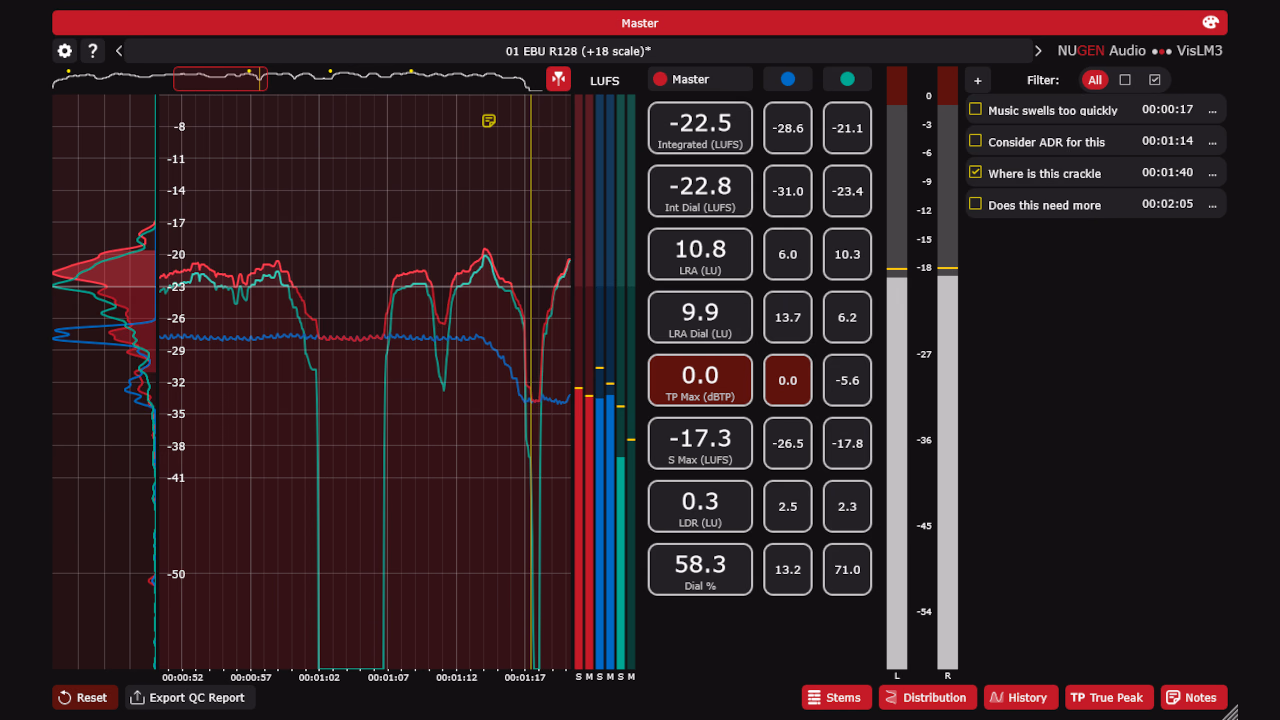Click the Reset button
This screenshot has height=720, width=1280.
click(84, 698)
